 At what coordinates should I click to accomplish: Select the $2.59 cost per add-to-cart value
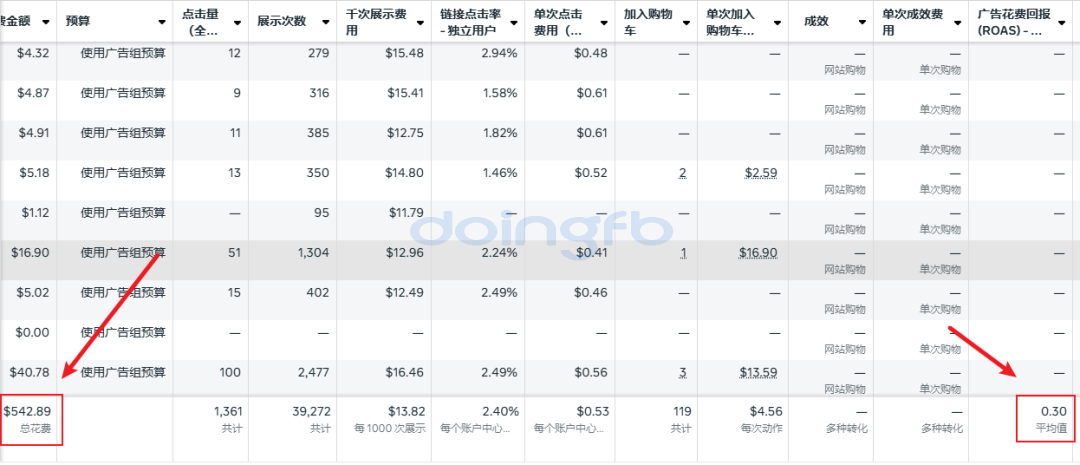click(761, 173)
